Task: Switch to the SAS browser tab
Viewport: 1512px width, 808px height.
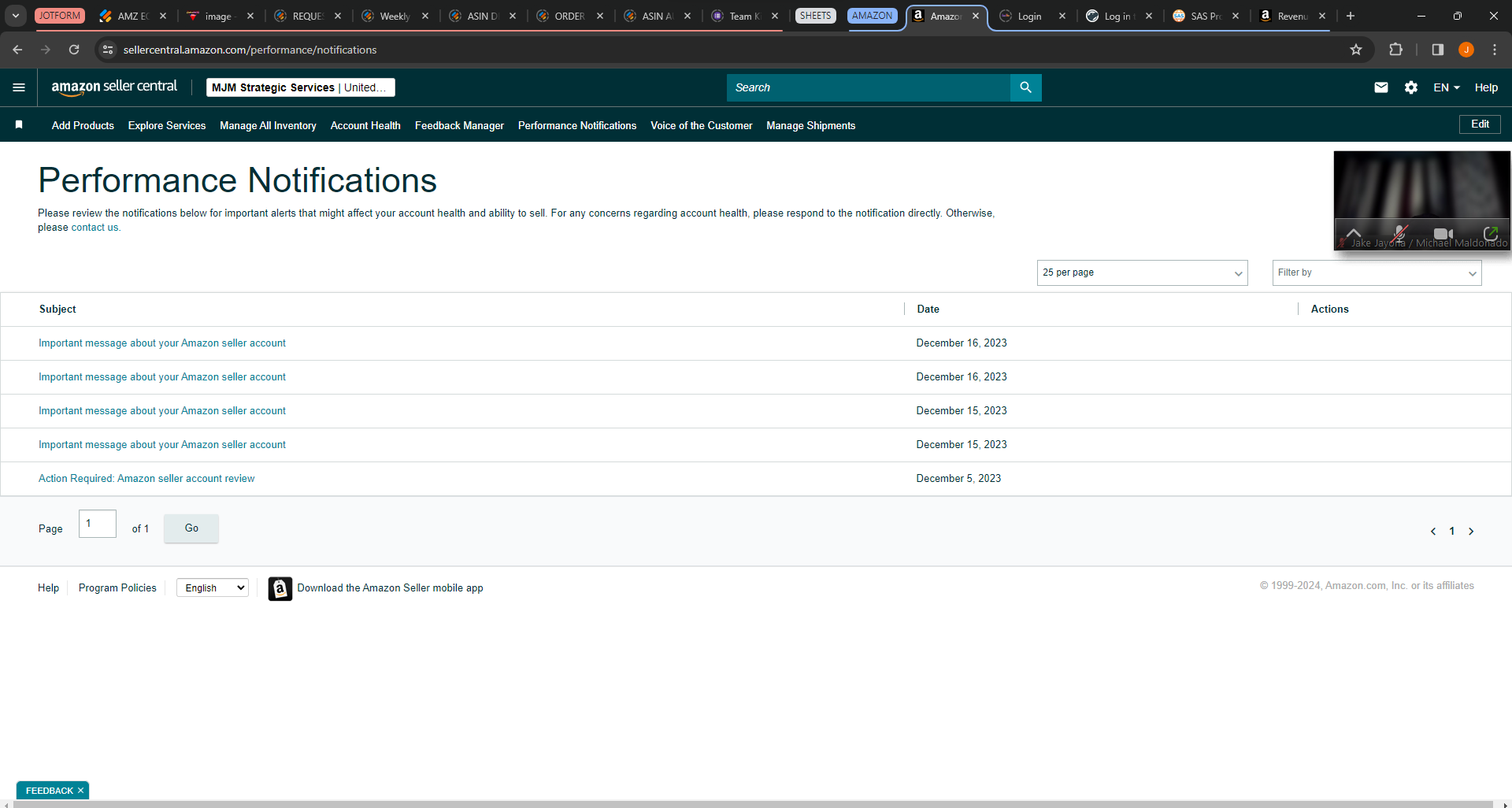Action: pos(1205,16)
